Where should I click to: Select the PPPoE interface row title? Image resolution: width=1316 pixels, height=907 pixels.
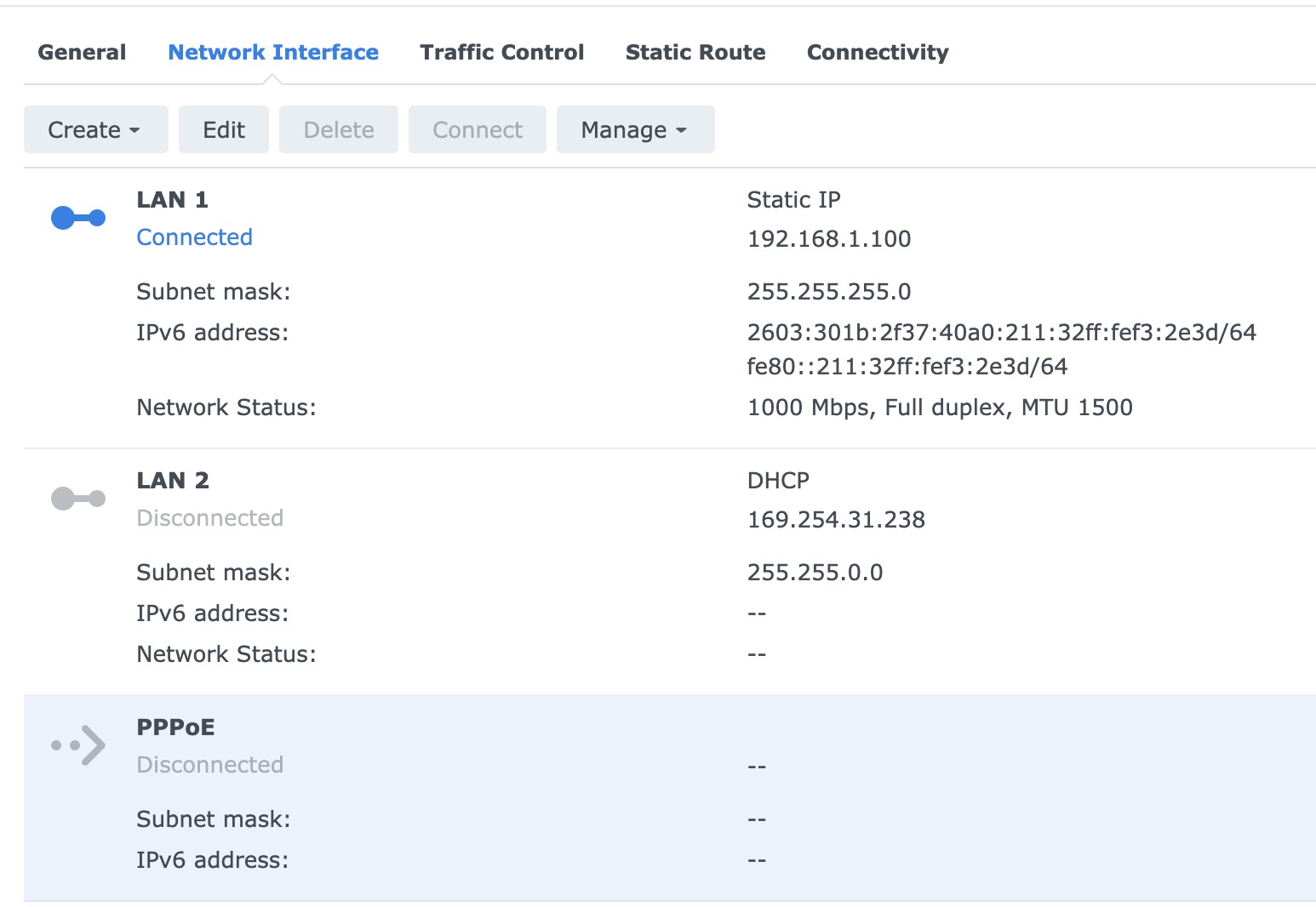coord(176,727)
